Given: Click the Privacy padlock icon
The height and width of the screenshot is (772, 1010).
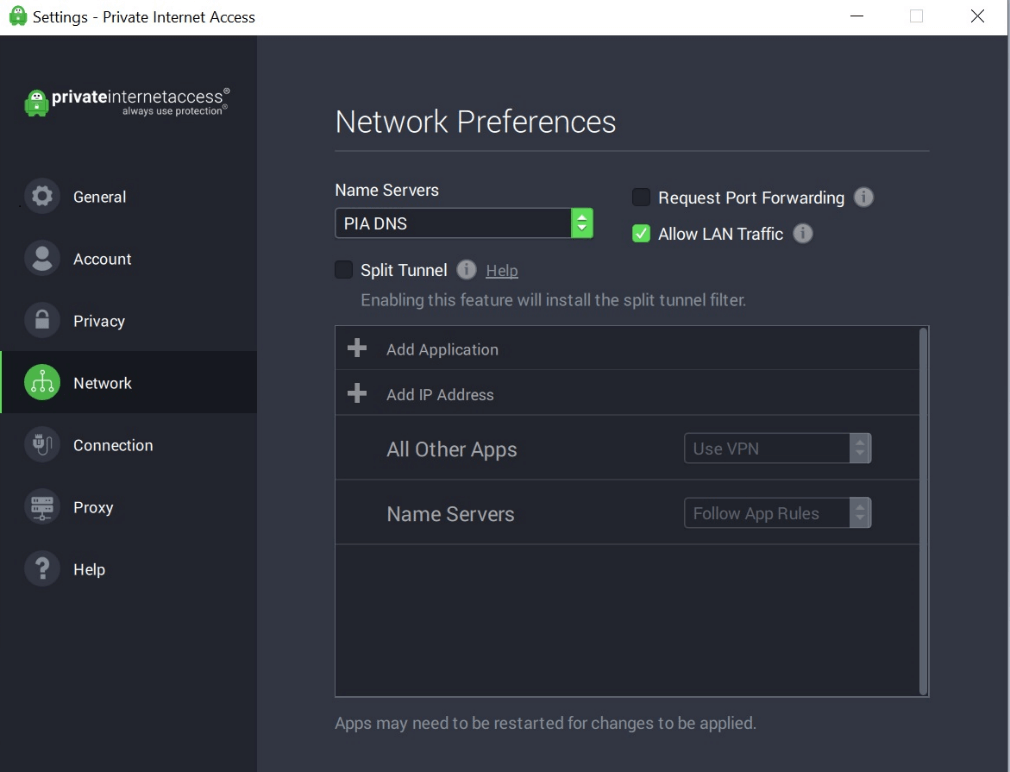Looking at the screenshot, I should [42, 320].
